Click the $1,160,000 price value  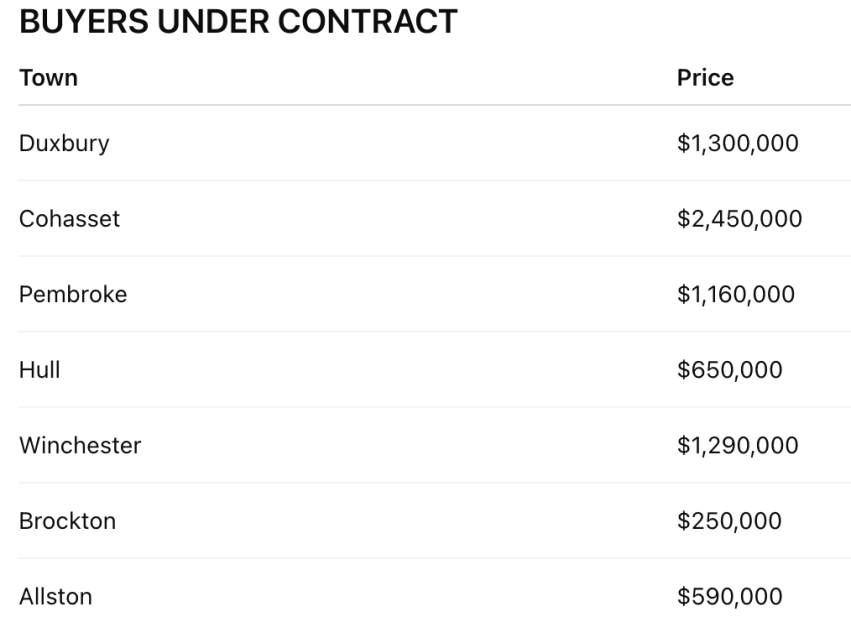coord(736,295)
